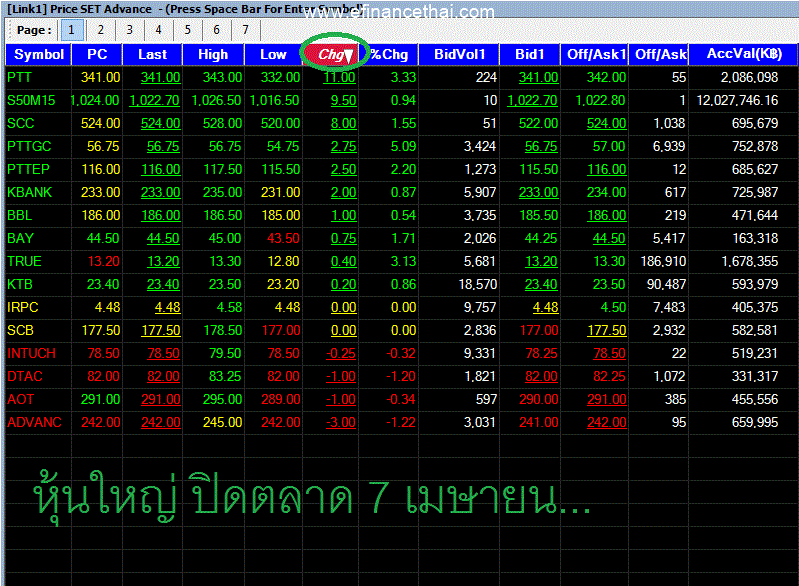Click TRUE offer volume 186,910
The width and height of the screenshot is (799, 586).
[663, 261]
